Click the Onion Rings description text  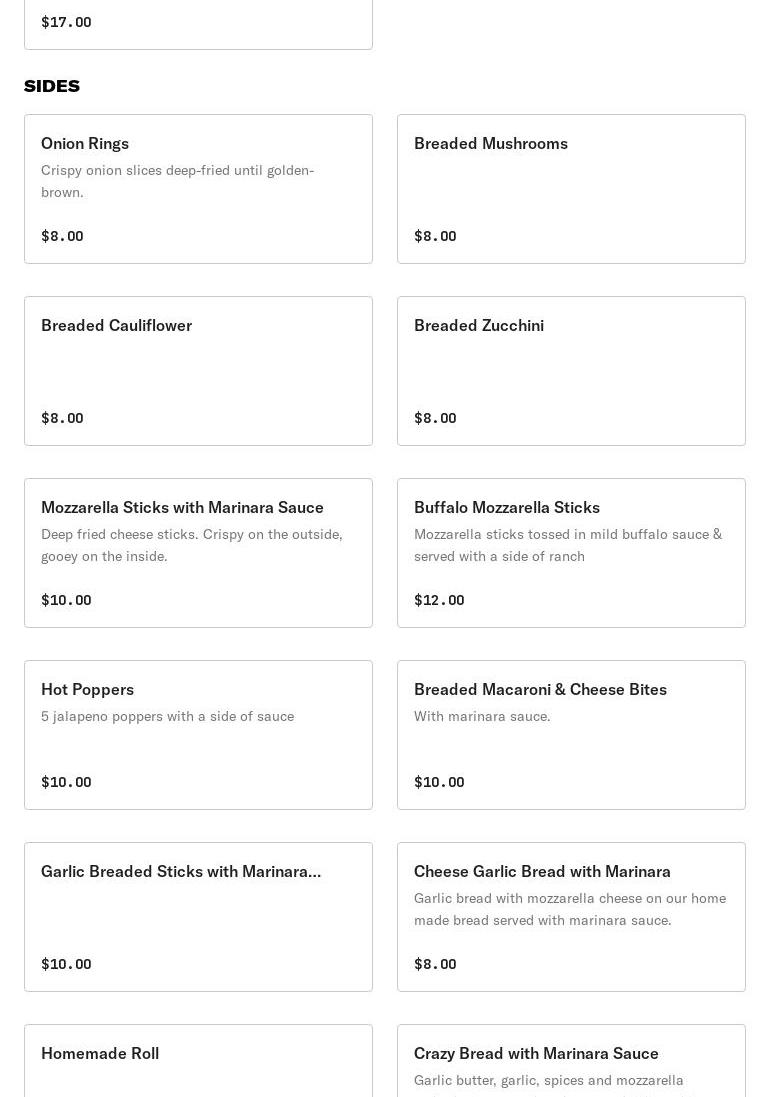(177, 181)
